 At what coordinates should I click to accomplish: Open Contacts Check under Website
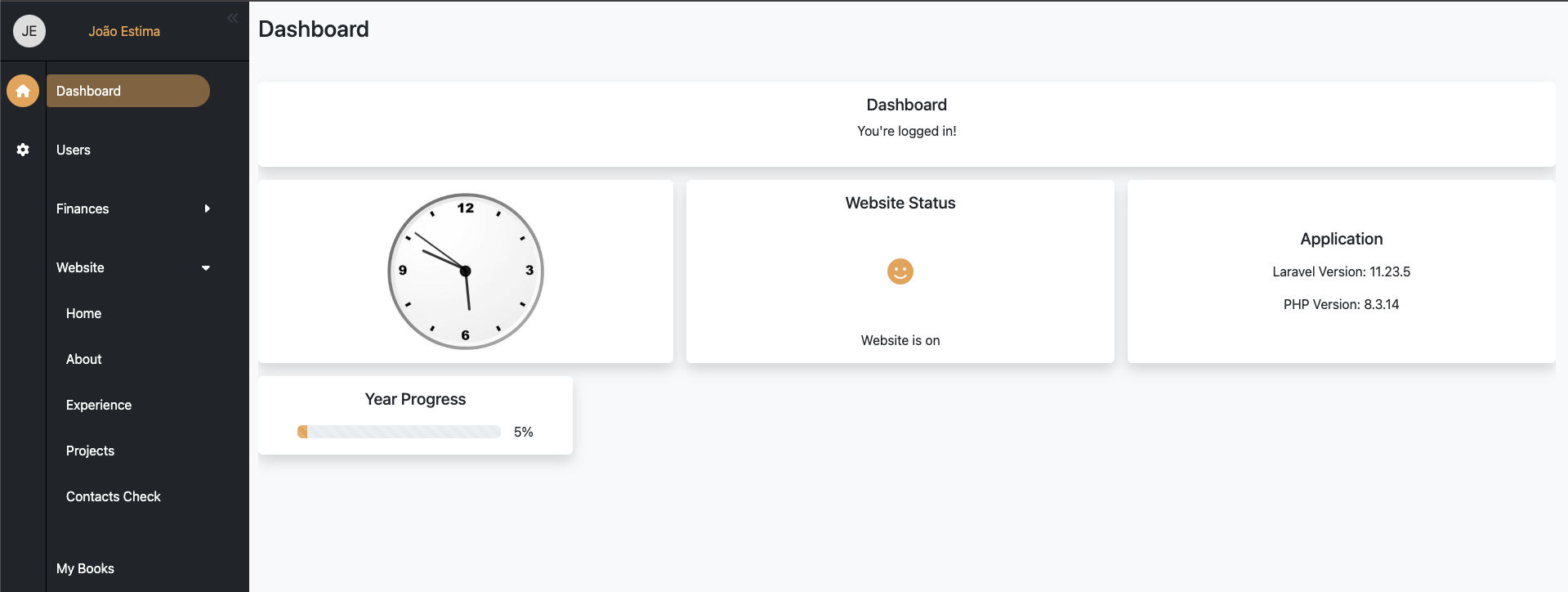(113, 496)
